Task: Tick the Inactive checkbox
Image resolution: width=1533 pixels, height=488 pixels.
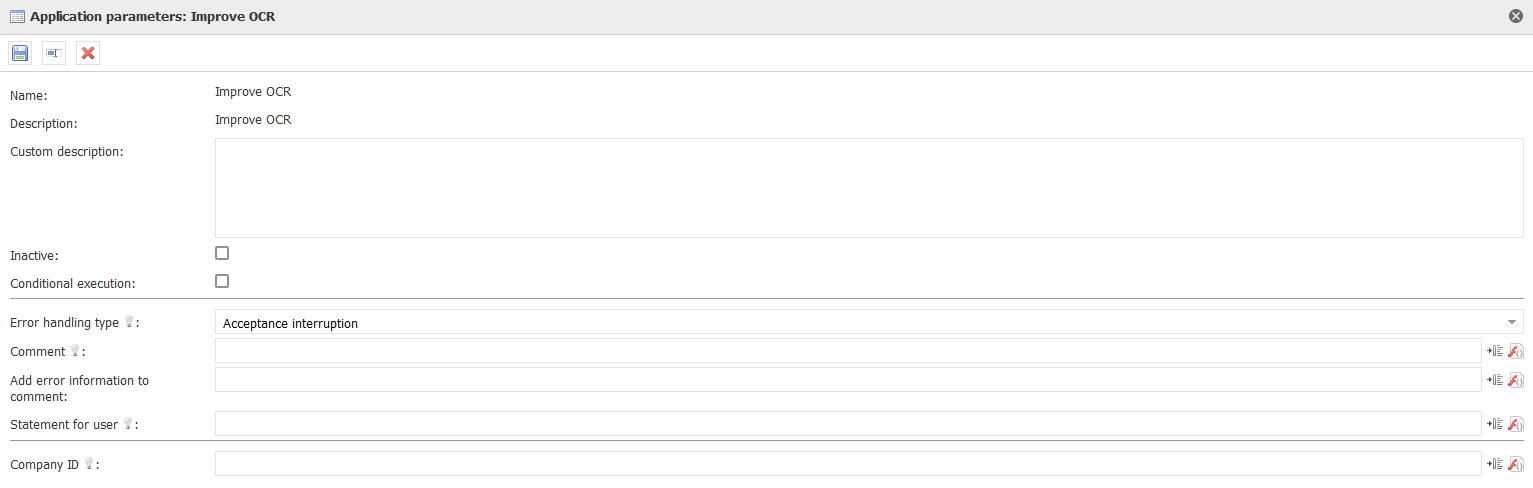Action: click(222, 253)
